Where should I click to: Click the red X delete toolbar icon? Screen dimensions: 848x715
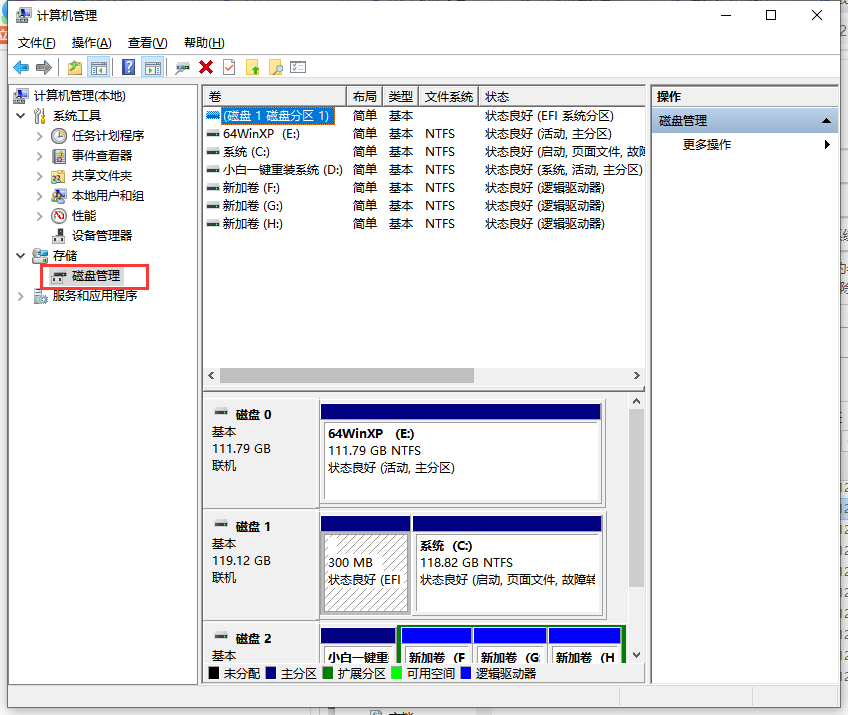click(x=206, y=67)
